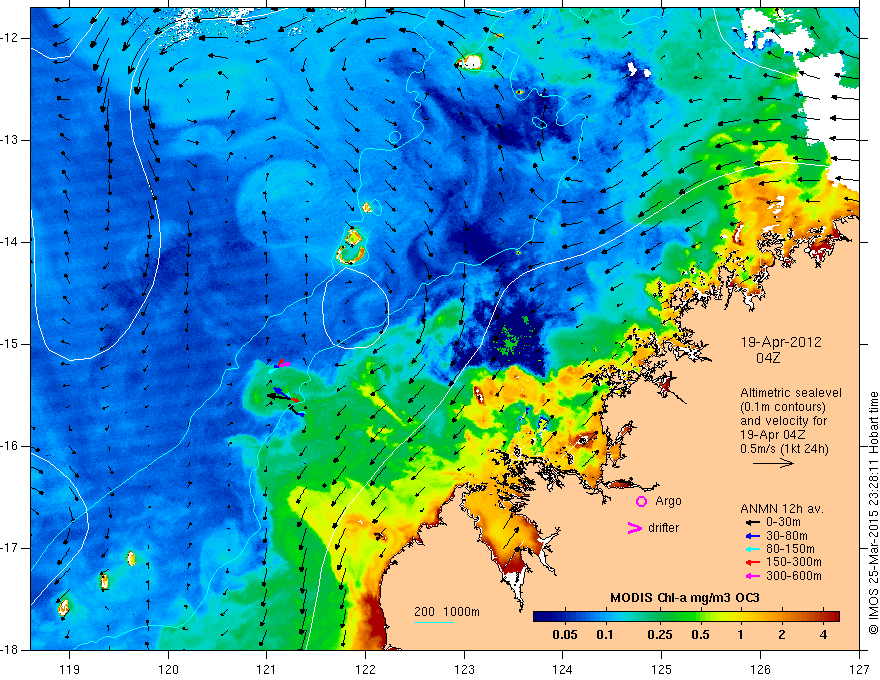Click the magenta drifter arrowhead symbol
Screen dimensions: 880x680
634,528
